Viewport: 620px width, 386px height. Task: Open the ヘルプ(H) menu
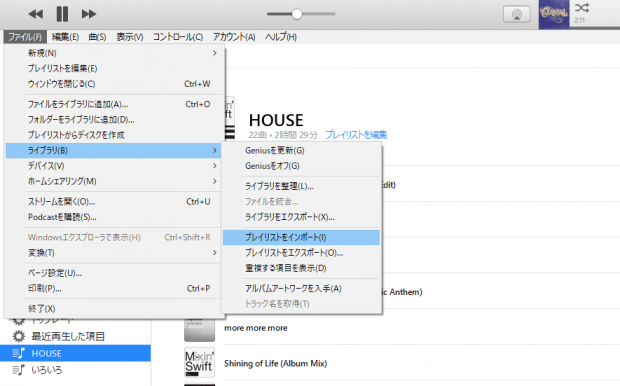(x=281, y=37)
